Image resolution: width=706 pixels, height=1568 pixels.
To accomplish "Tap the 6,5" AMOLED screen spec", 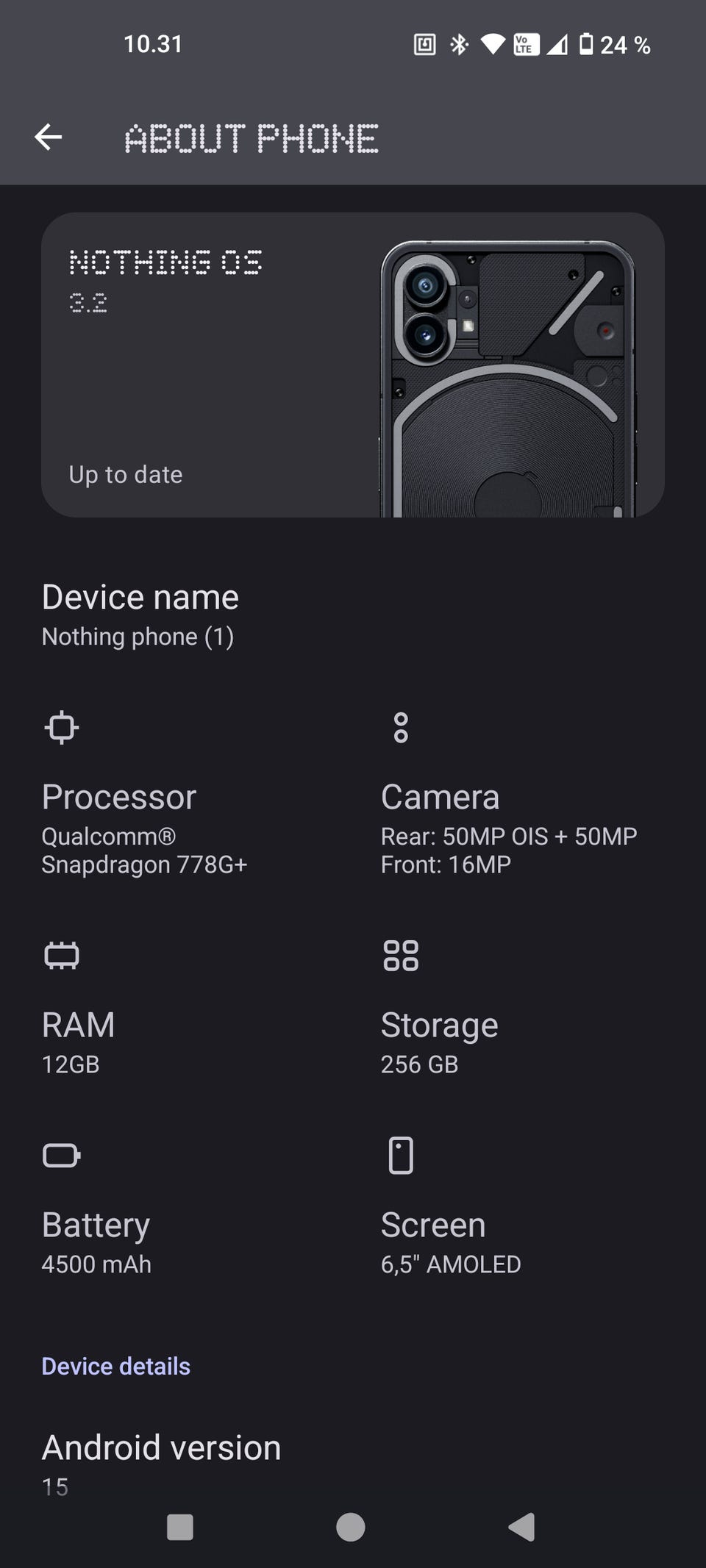I will 451,1264.
